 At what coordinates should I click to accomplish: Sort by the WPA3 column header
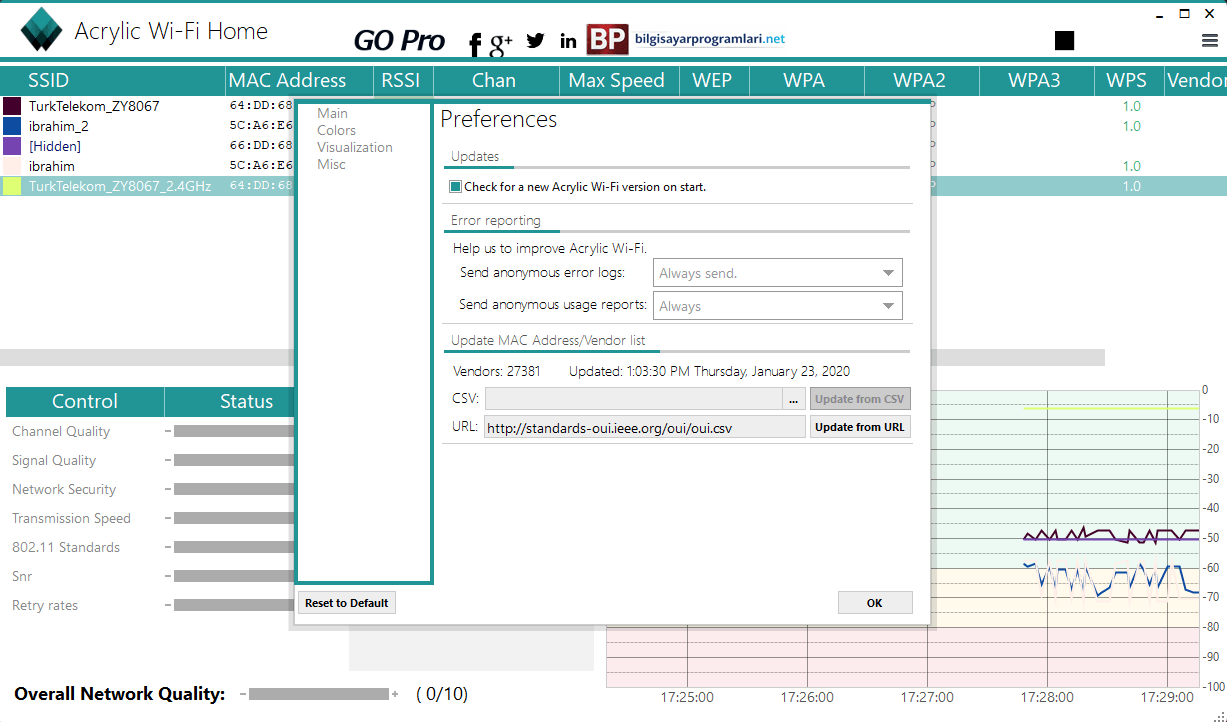[1035, 80]
